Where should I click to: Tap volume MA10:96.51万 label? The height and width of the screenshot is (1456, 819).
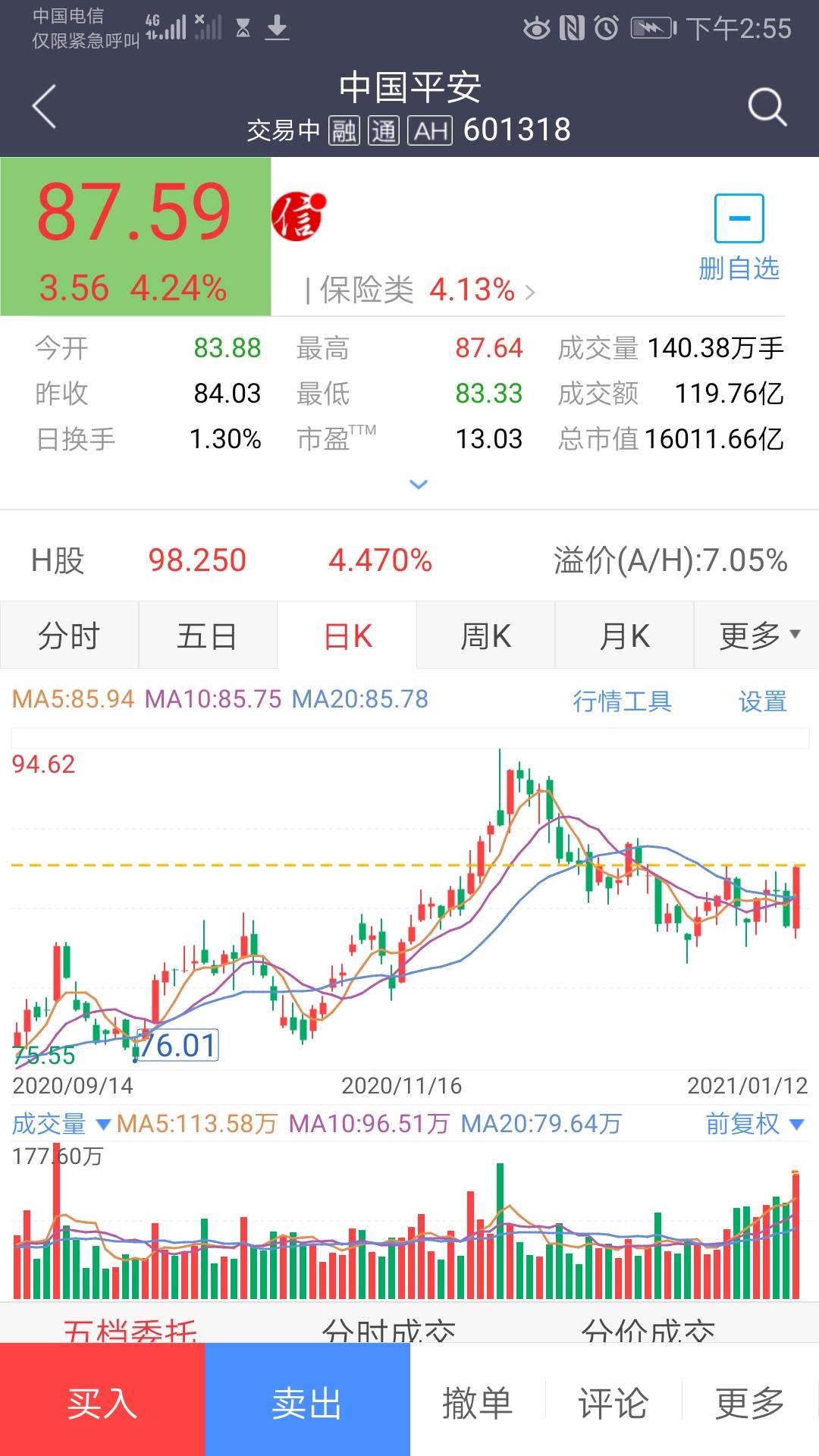click(369, 1123)
